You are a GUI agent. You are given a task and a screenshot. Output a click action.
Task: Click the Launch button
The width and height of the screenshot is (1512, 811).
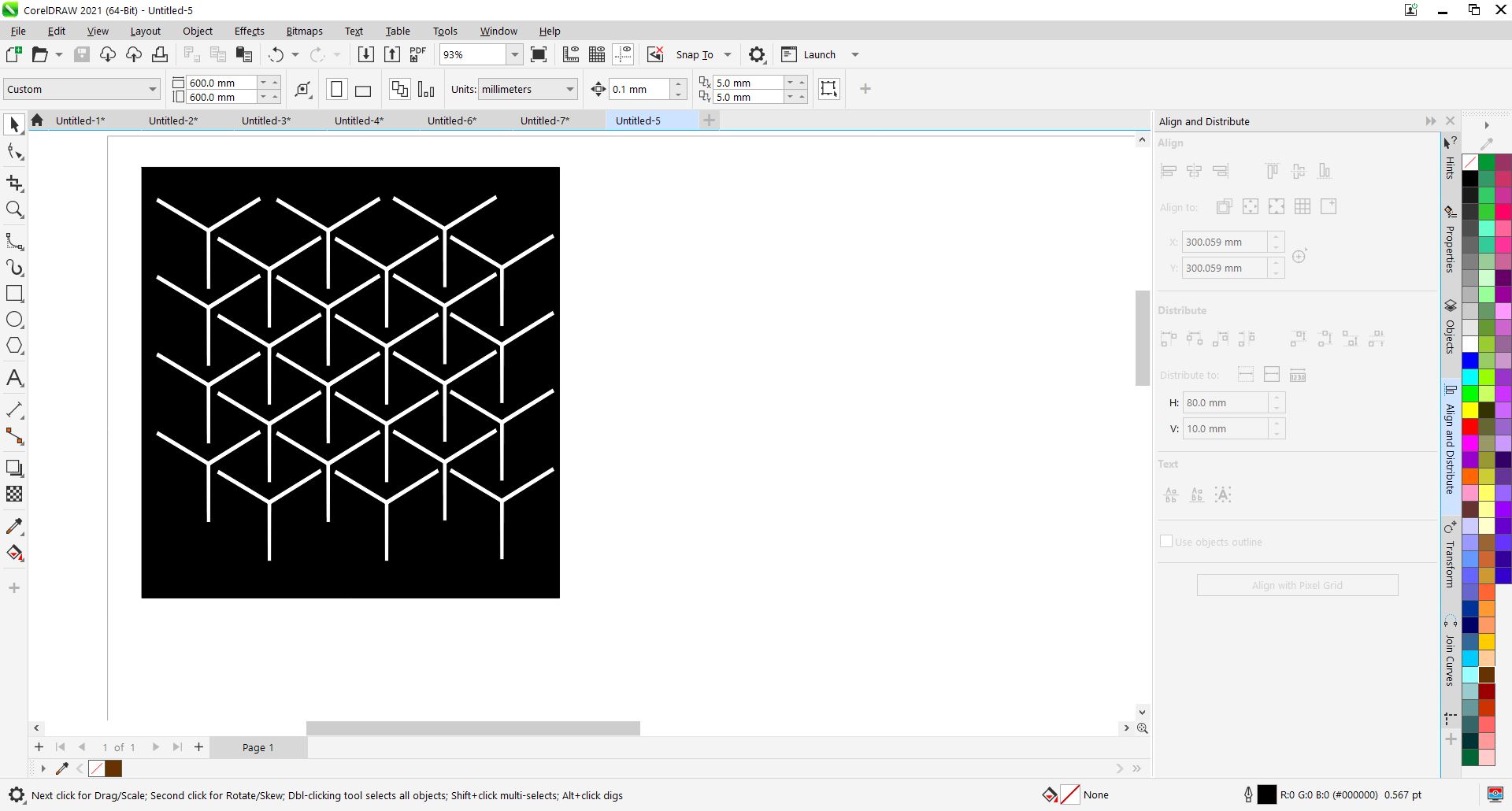click(x=819, y=54)
